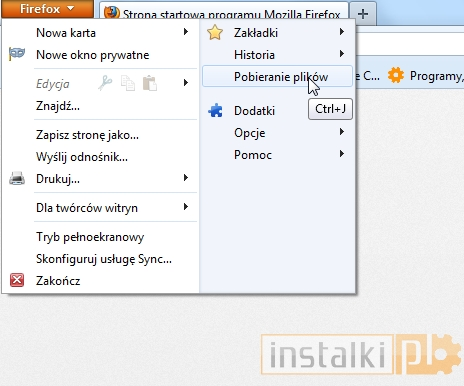
Task: Click the Copy icon in Edycja row
Action: point(128,83)
